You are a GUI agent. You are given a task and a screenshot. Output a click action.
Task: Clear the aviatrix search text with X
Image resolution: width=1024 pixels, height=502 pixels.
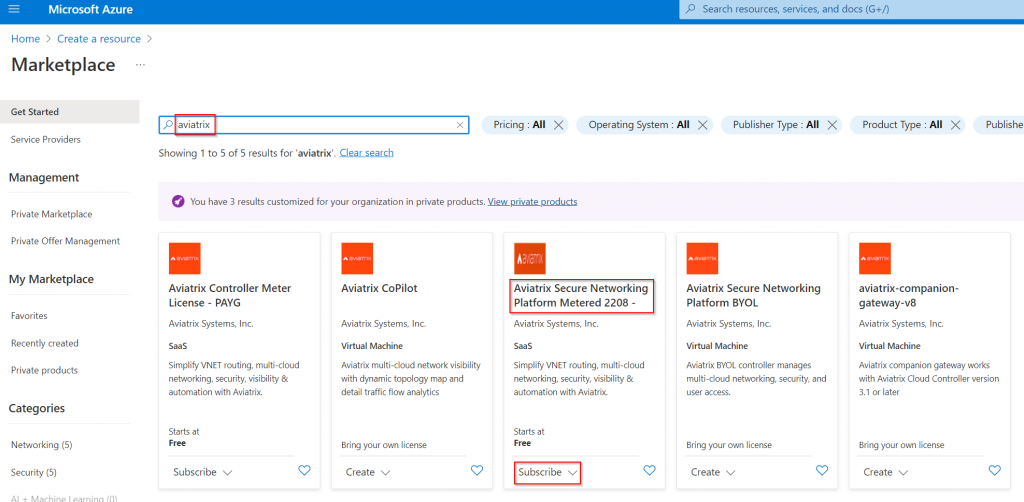460,125
